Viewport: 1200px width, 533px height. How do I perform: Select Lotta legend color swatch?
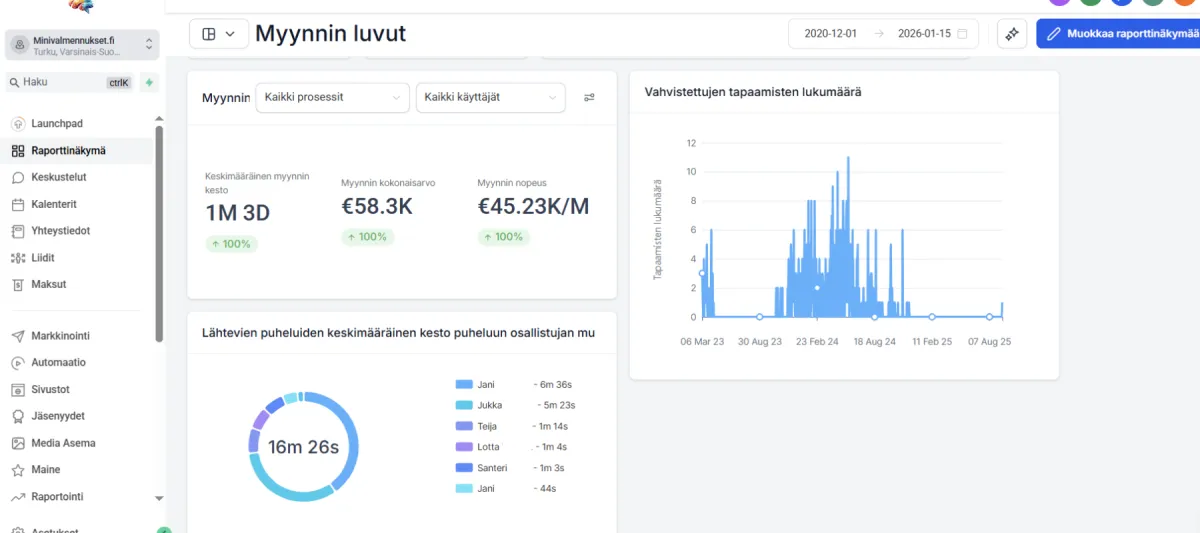[463, 447]
